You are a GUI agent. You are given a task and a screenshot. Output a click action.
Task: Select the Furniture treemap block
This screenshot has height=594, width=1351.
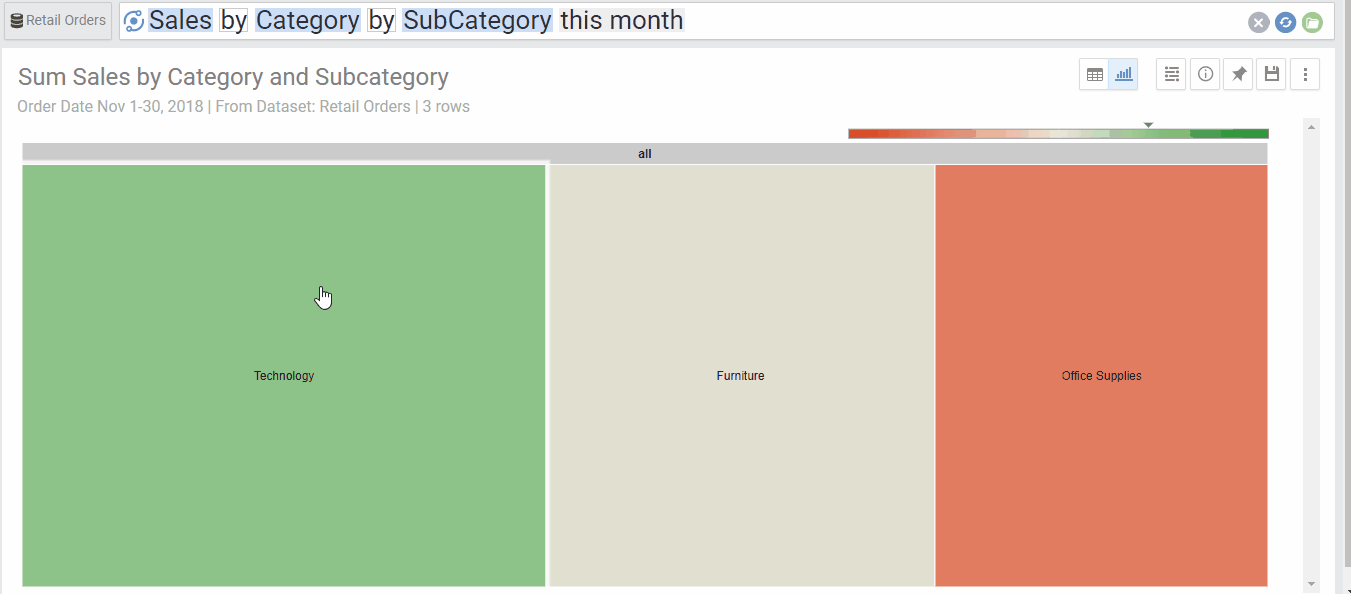[741, 376]
